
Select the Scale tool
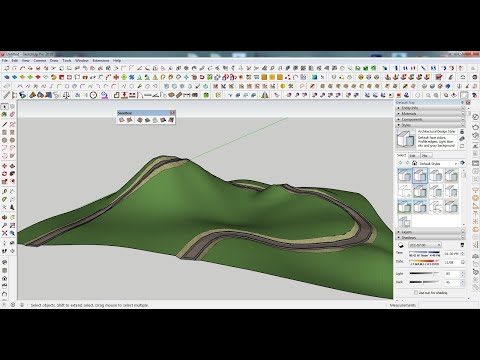coord(4,182)
